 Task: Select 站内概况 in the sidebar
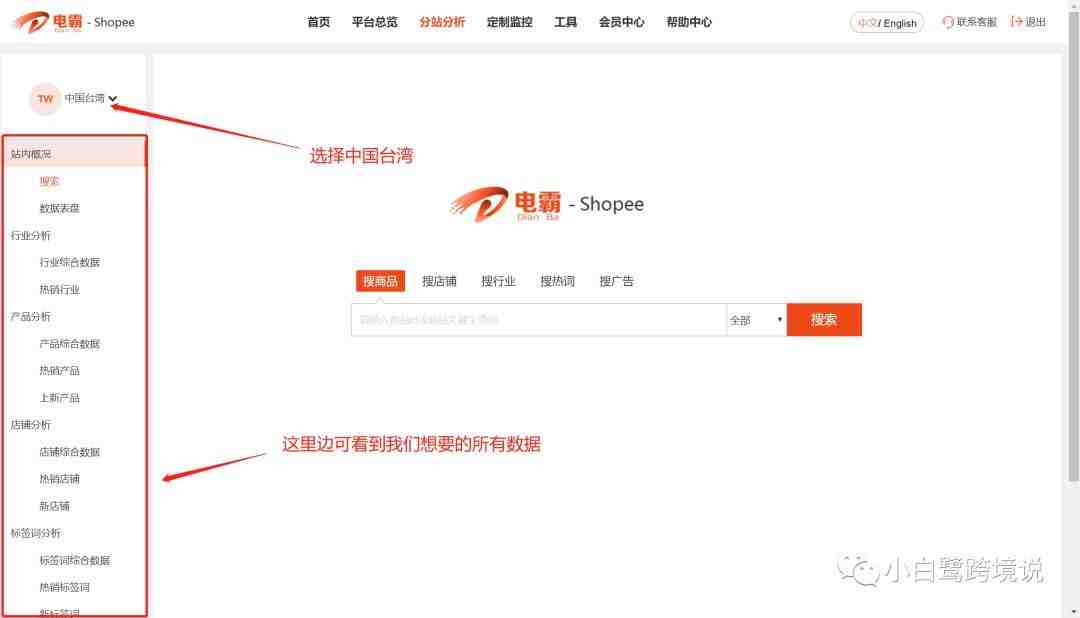(x=74, y=154)
